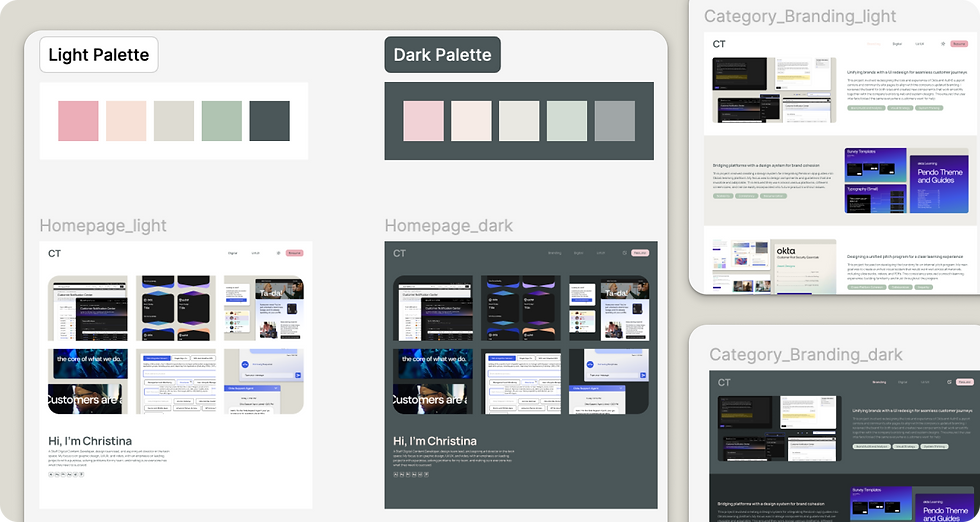Open the Digital nav item in Homepage_dark
Image resolution: width=980 pixels, height=522 pixels.
pos(578,253)
